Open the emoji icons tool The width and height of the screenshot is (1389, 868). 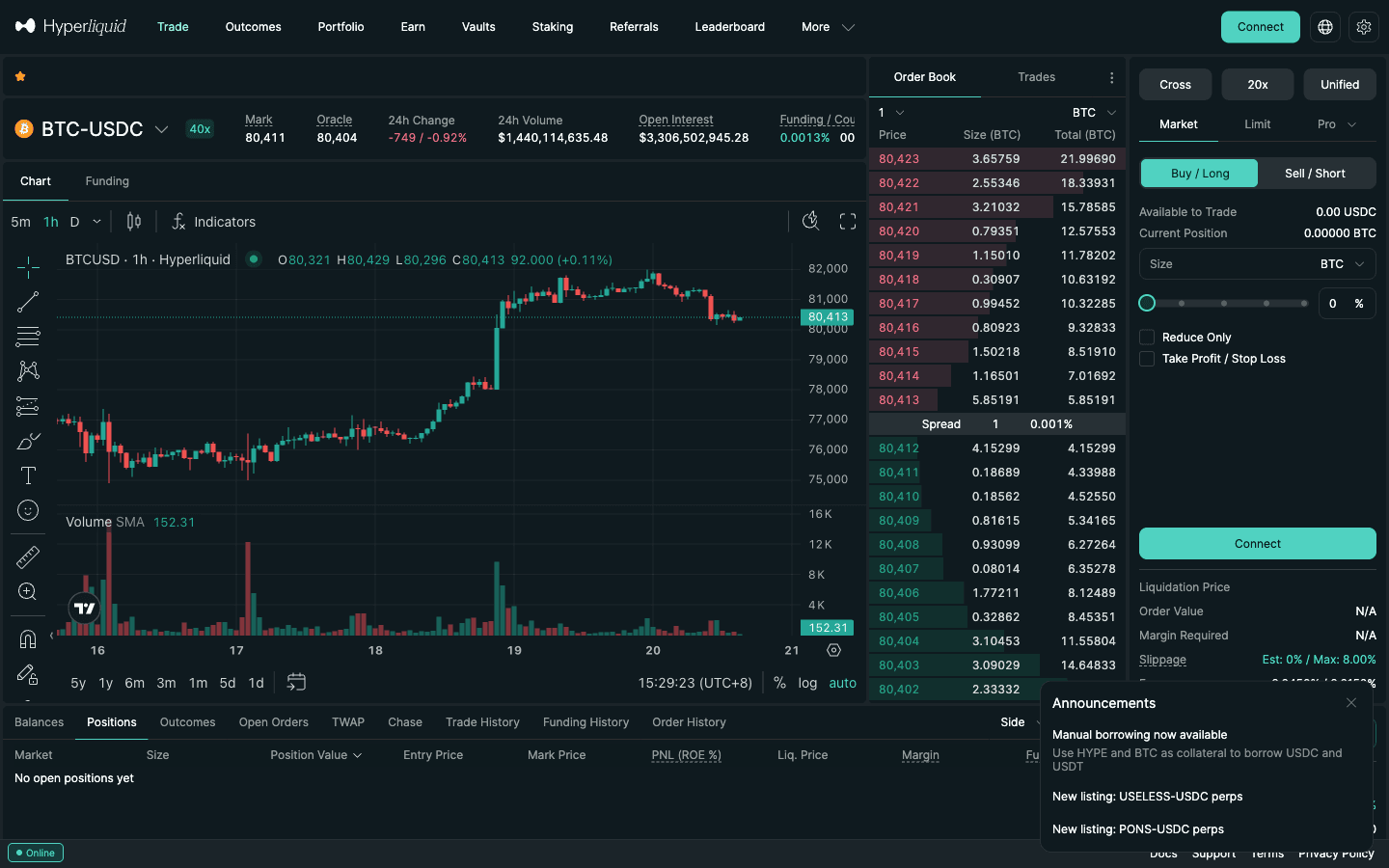[28, 510]
